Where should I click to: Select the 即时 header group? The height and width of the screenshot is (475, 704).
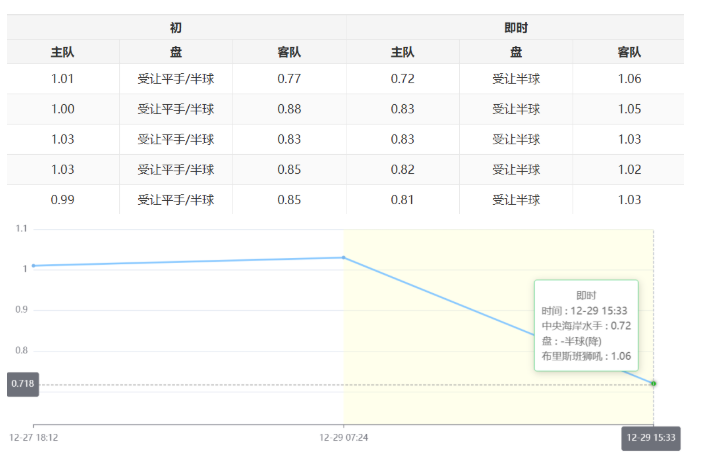[x=515, y=28]
